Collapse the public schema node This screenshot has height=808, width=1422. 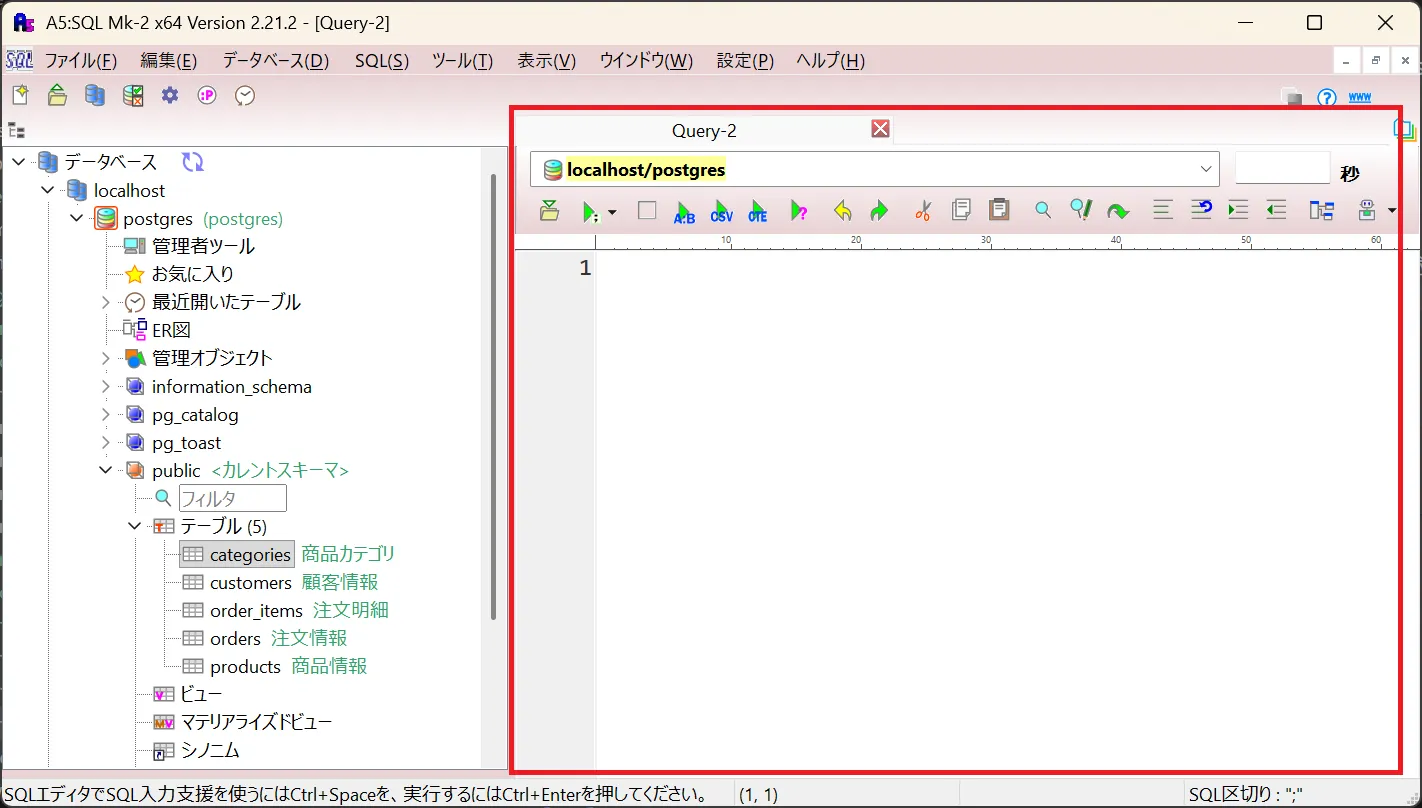[106, 470]
